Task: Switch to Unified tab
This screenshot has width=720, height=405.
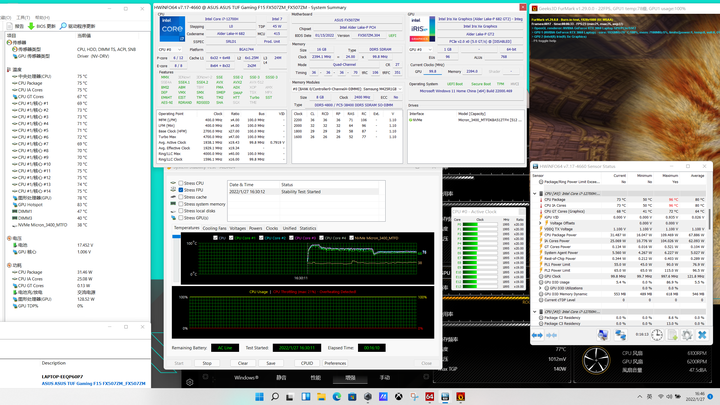Action: 289,228
